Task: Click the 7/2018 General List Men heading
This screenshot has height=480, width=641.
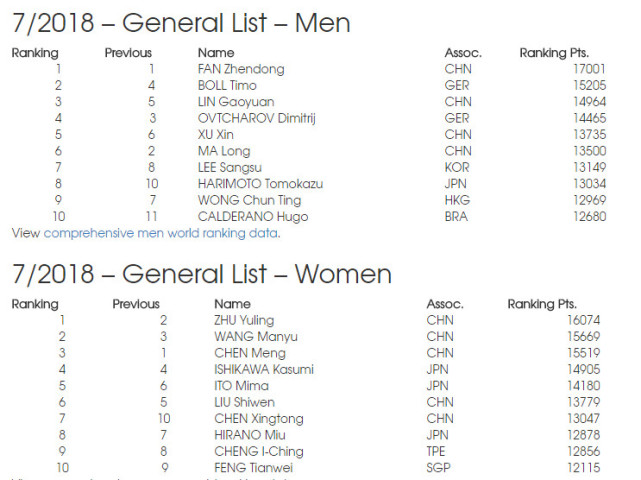Action: pyautogui.click(x=181, y=23)
